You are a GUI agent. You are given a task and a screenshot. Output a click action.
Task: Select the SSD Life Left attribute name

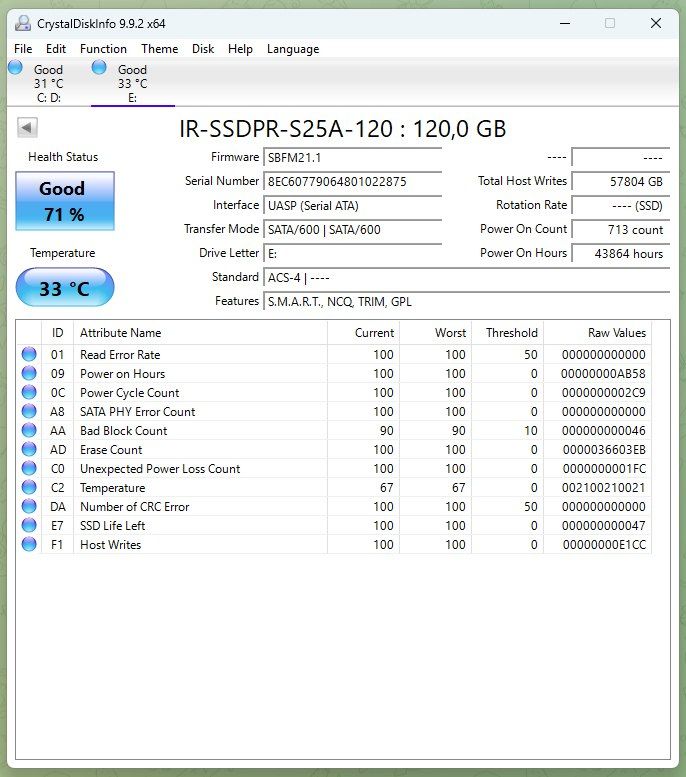coord(113,526)
